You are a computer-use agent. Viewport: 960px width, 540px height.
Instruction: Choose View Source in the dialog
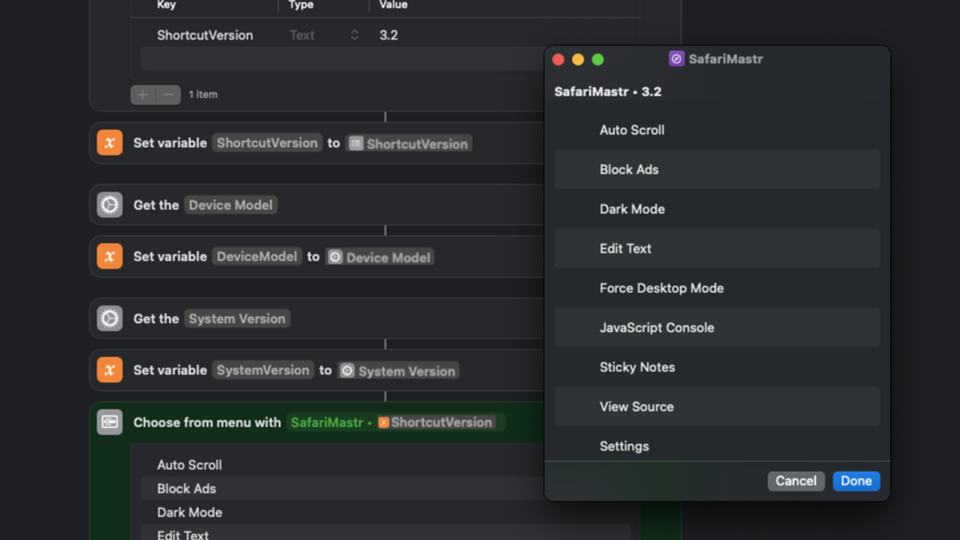point(717,407)
